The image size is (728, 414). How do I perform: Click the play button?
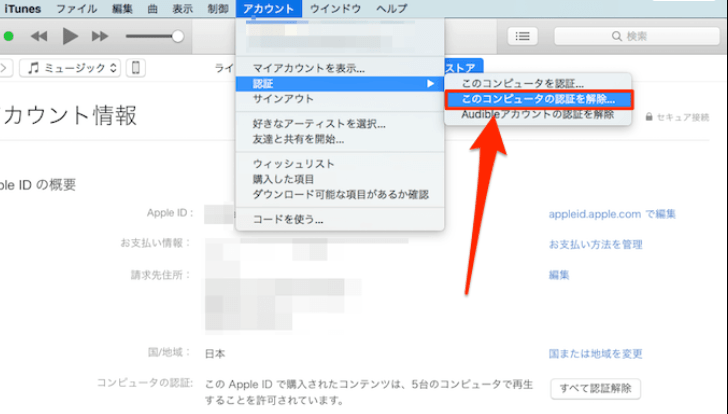pyautogui.click(x=71, y=36)
